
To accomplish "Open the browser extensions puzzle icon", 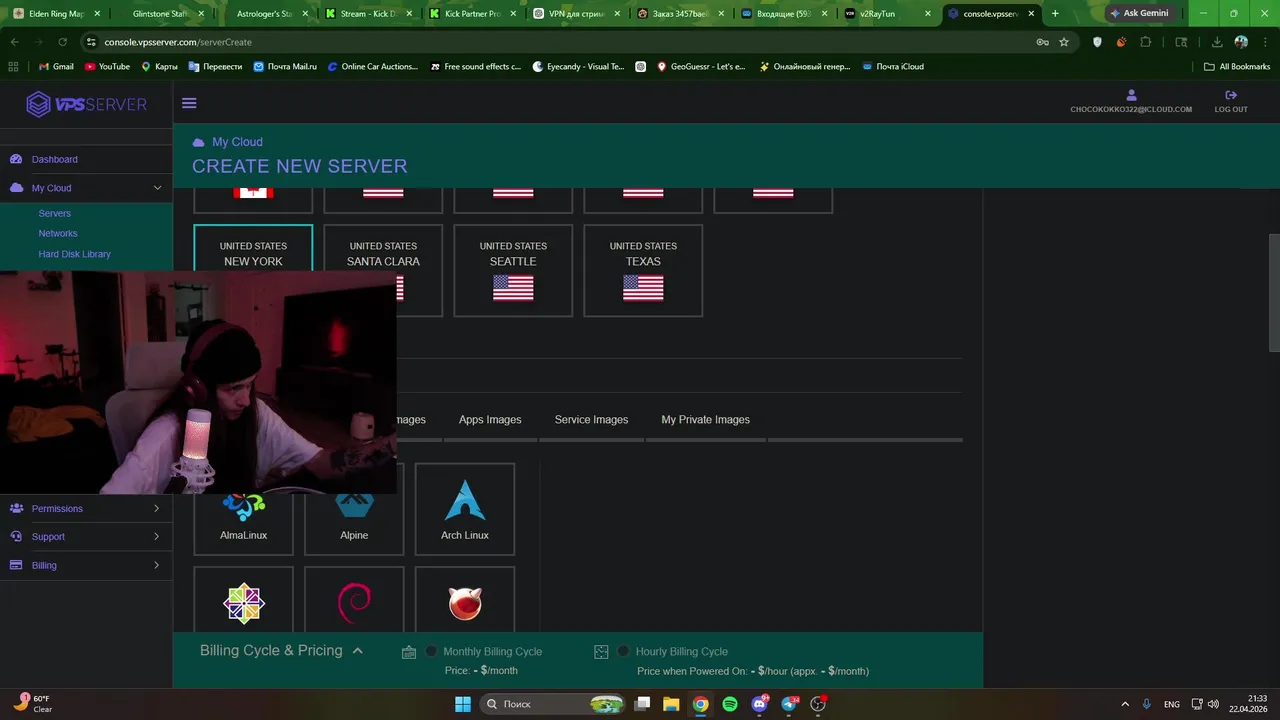I will click(x=1146, y=42).
